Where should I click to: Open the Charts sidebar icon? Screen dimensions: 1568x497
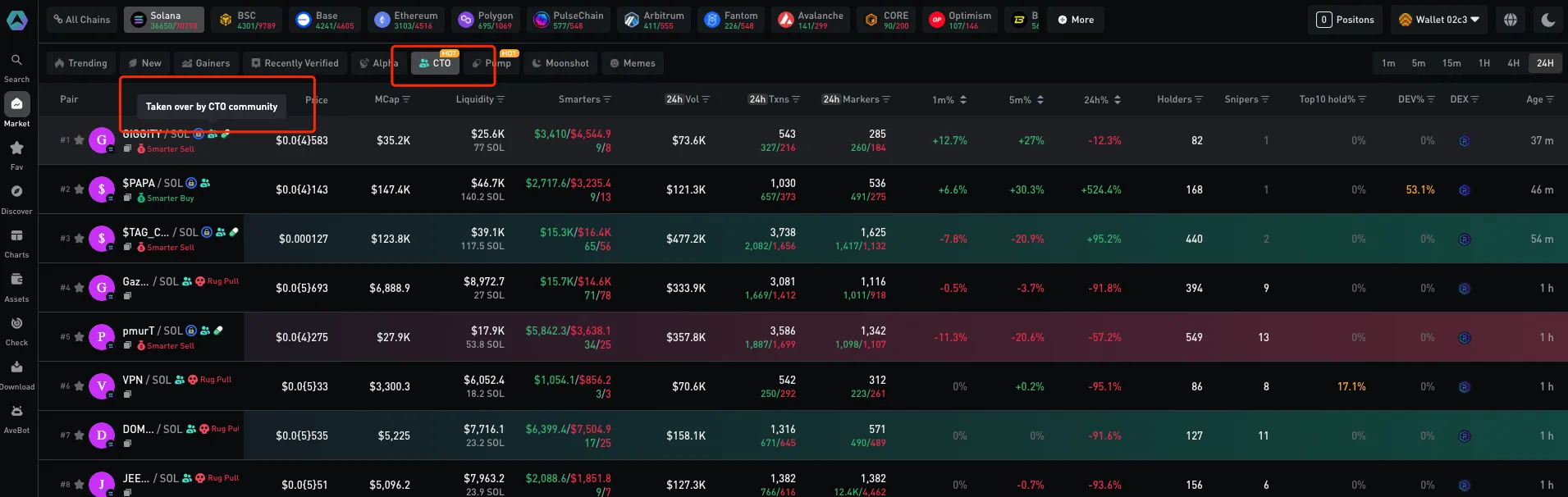(16, 241)
